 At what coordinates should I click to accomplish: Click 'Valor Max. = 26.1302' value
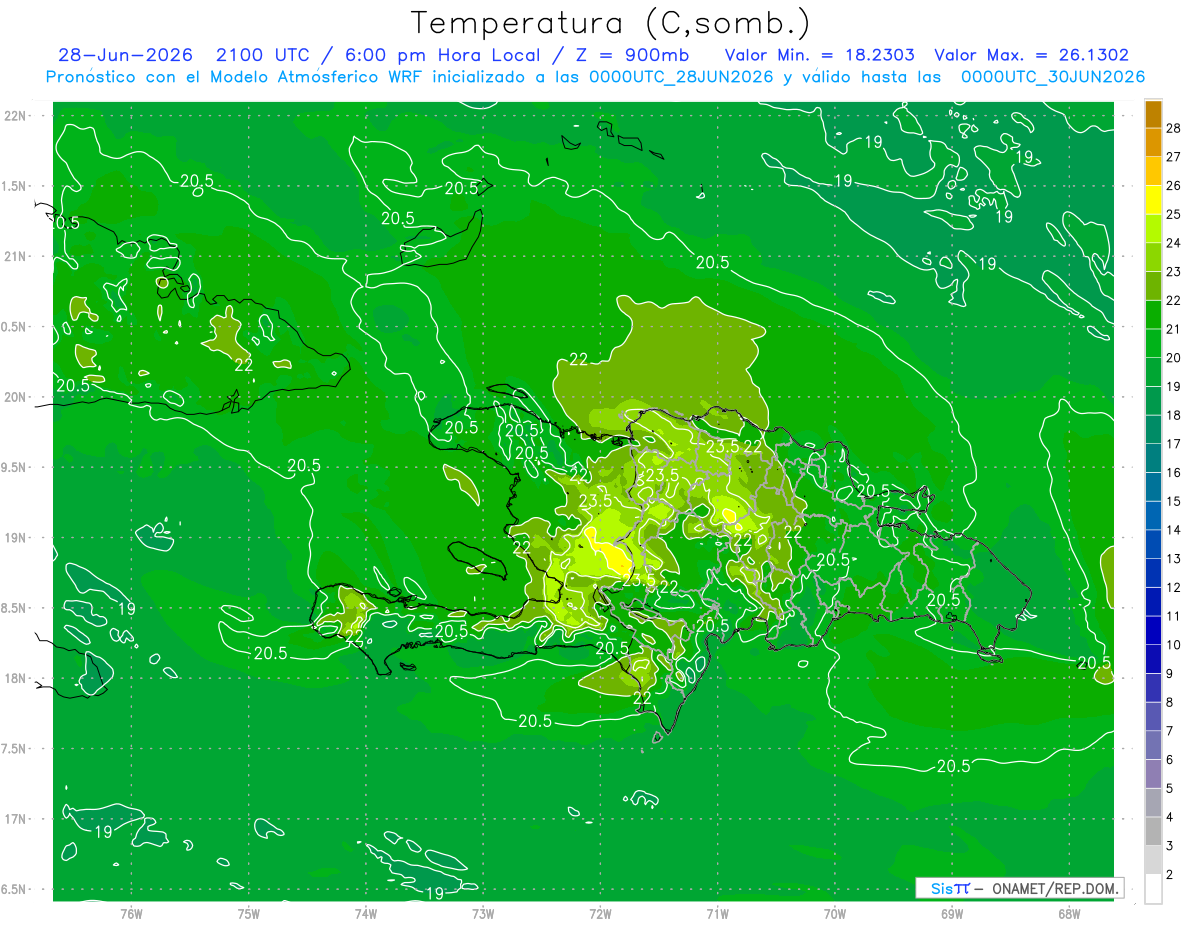tap(1031, 55)
